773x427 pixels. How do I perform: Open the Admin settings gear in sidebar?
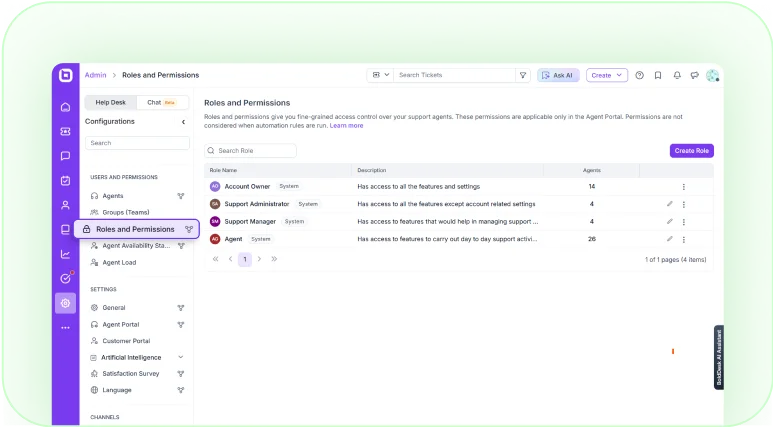pyautogui.click(x=66, y=303)
